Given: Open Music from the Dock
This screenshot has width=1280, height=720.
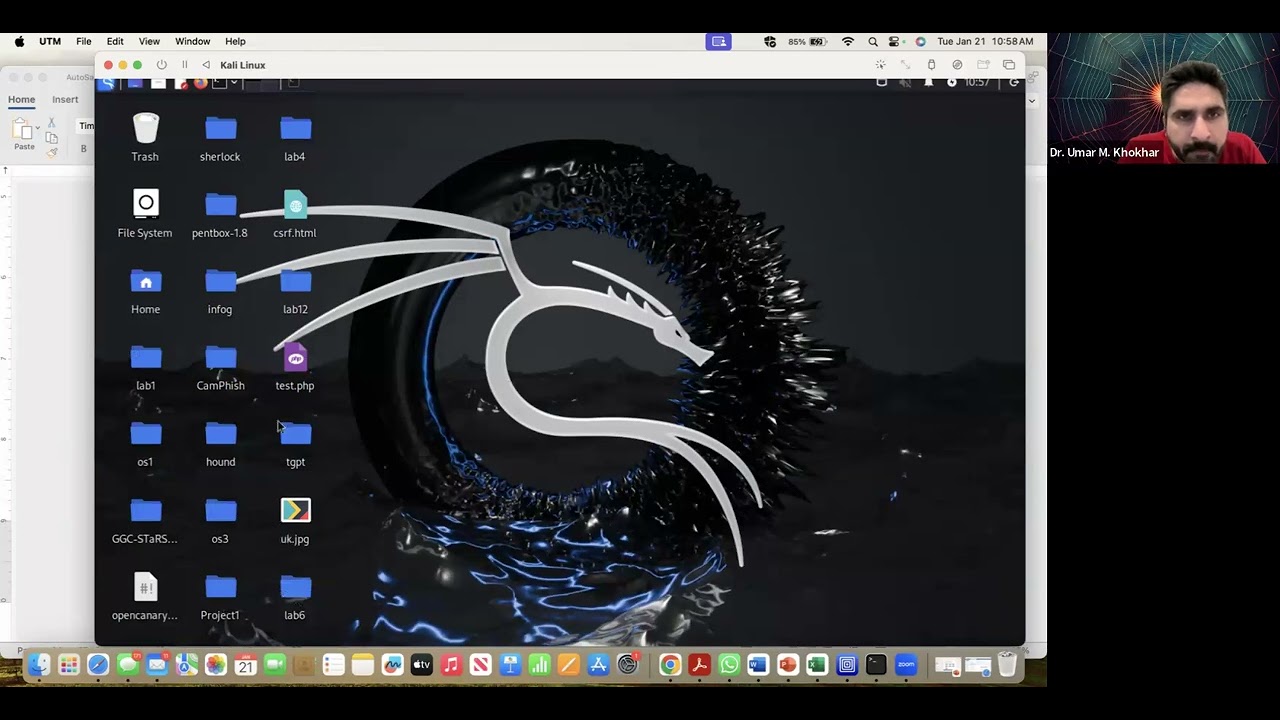Looking at the screenshot, I should pyautogui.click(x=451, y=665).
